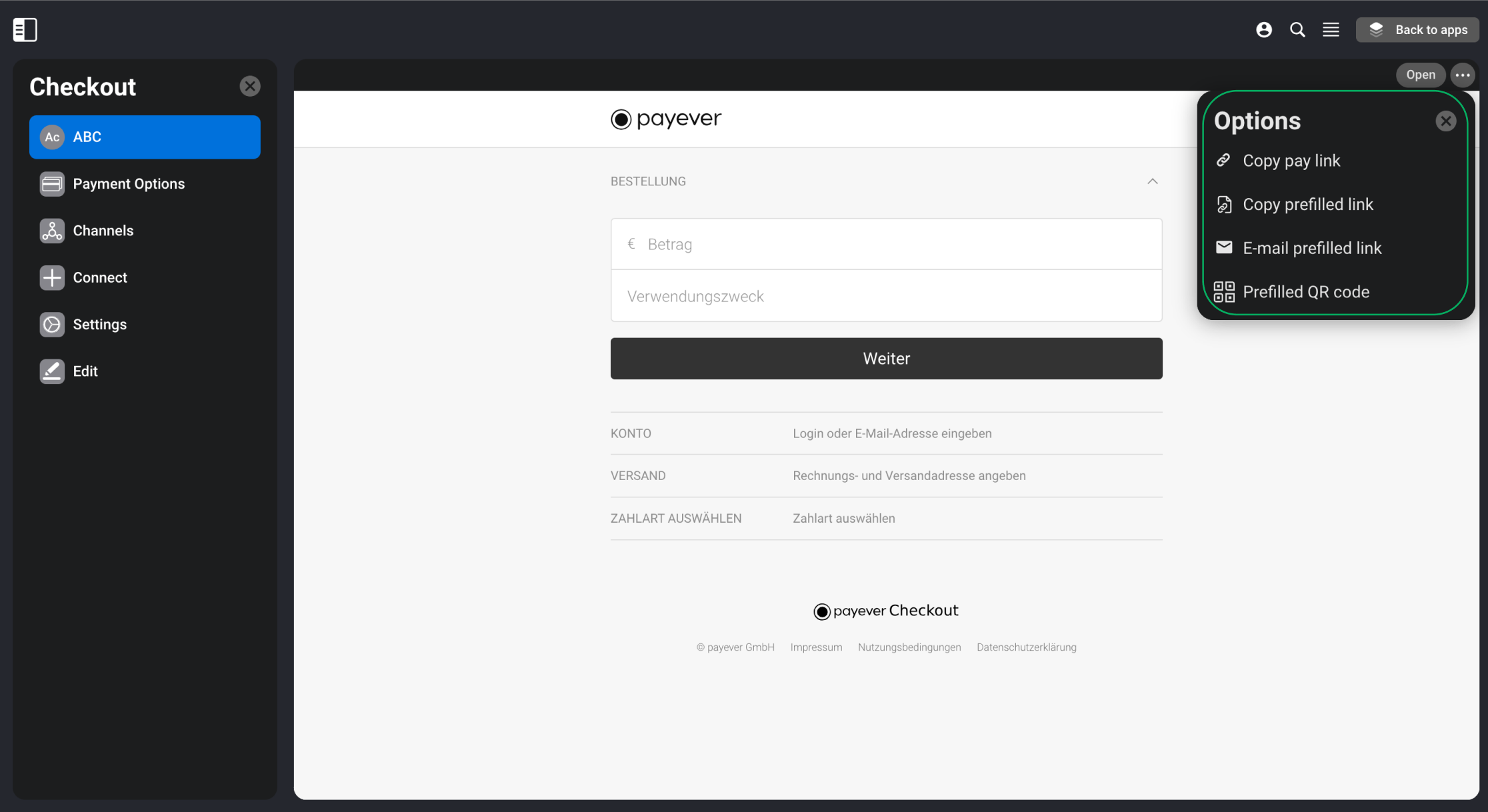Viewport: 1488px width, 812px height.
Task: Open Payment Options in sidebar
Action: pos(145,183)
